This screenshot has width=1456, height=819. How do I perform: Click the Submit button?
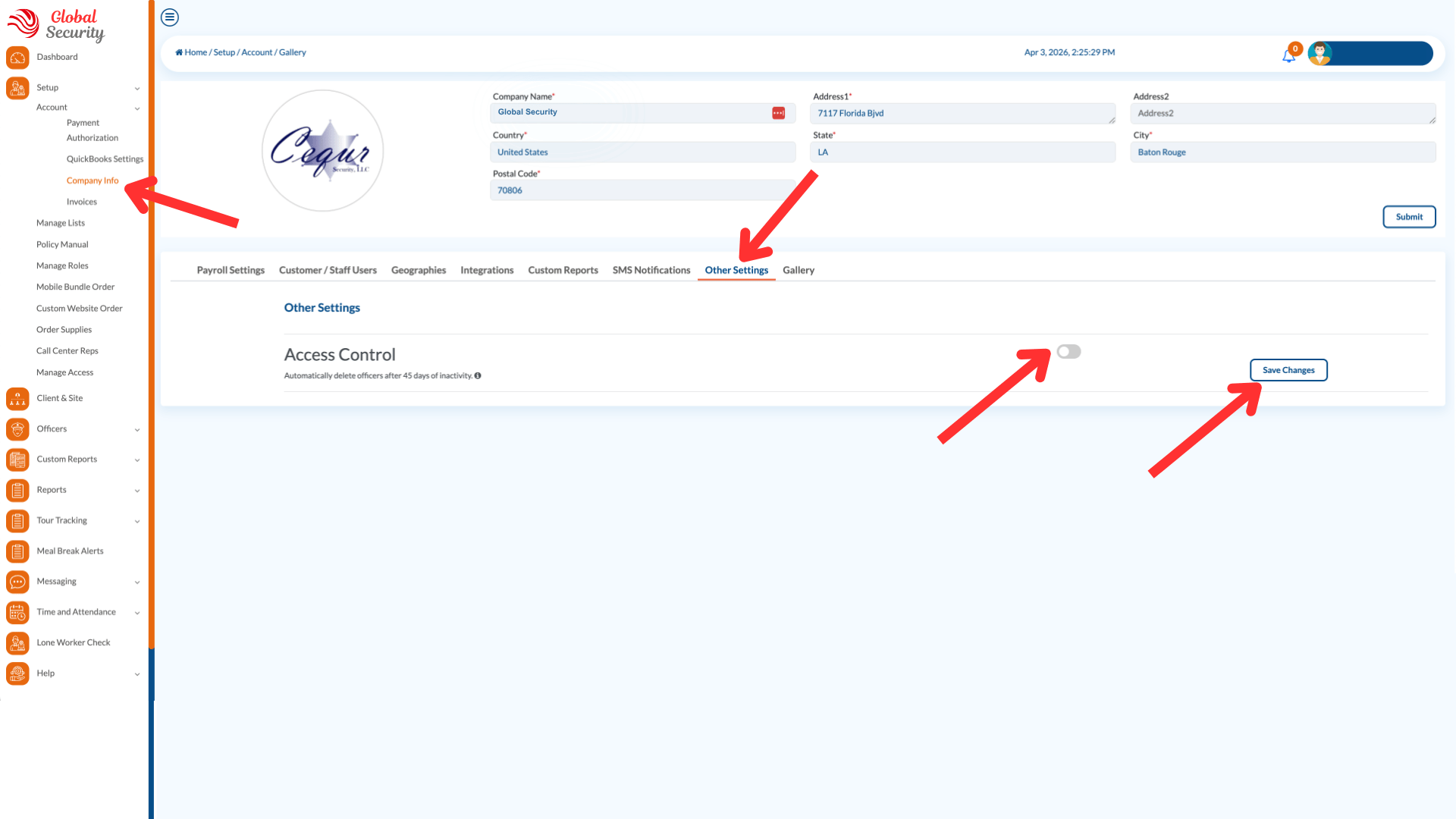(x=1408, y=217)
